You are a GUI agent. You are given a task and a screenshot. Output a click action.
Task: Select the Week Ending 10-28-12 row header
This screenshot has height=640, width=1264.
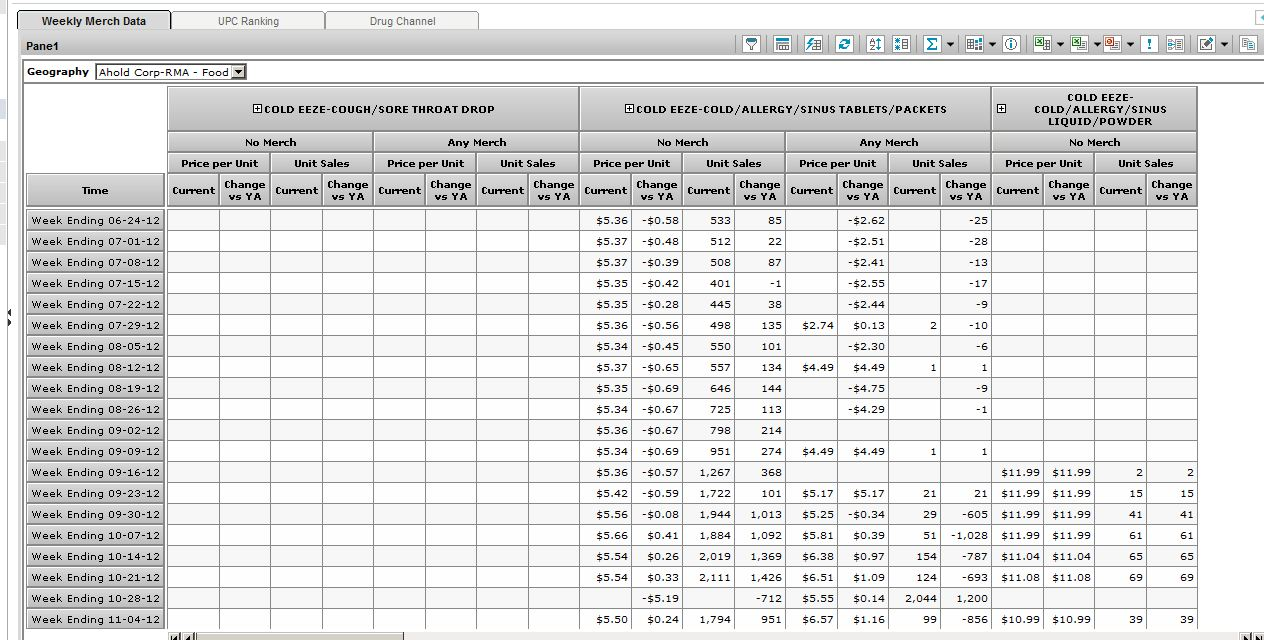coord(95,598)
